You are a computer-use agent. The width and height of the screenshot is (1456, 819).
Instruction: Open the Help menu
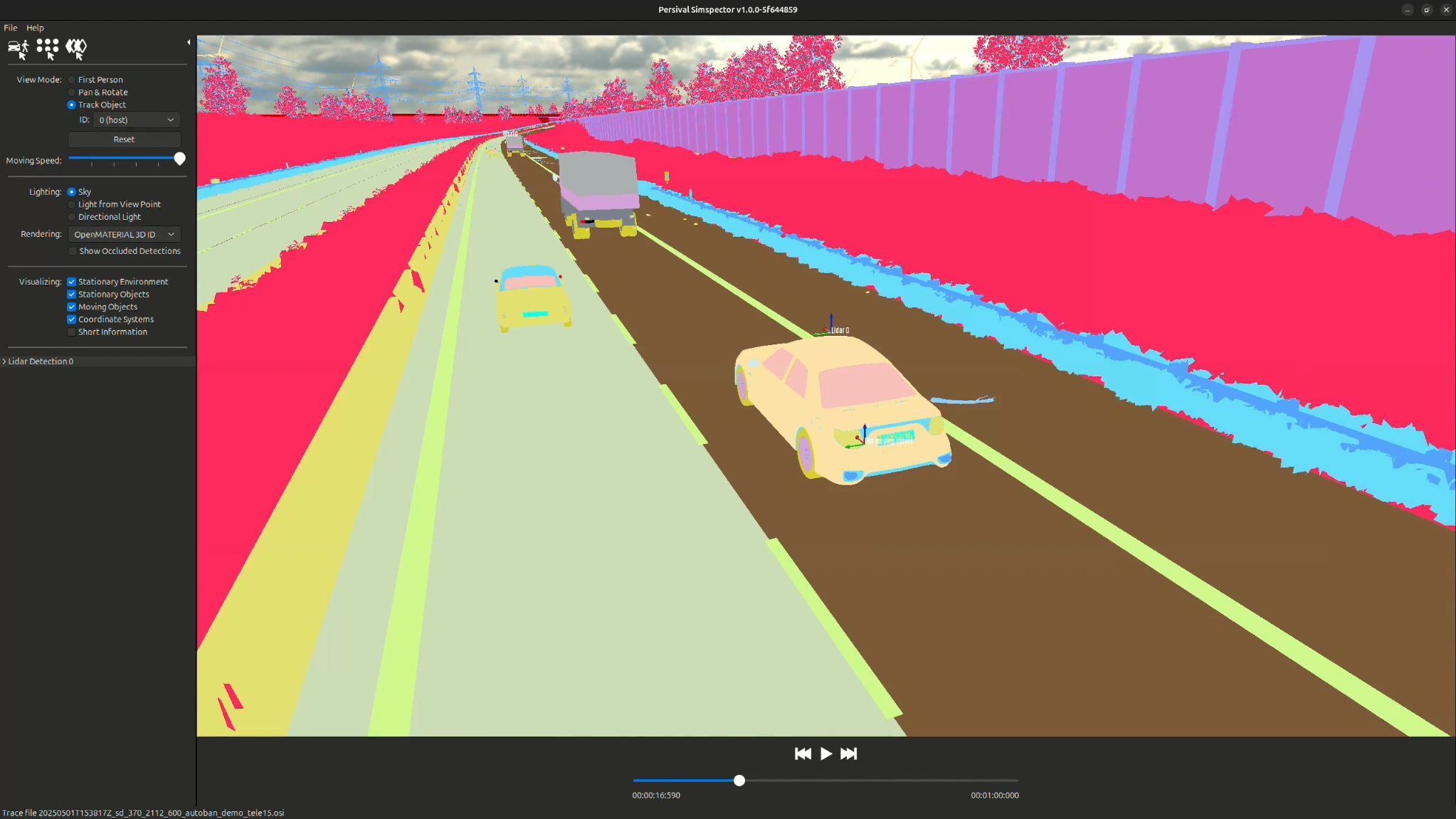click(35, 28)
